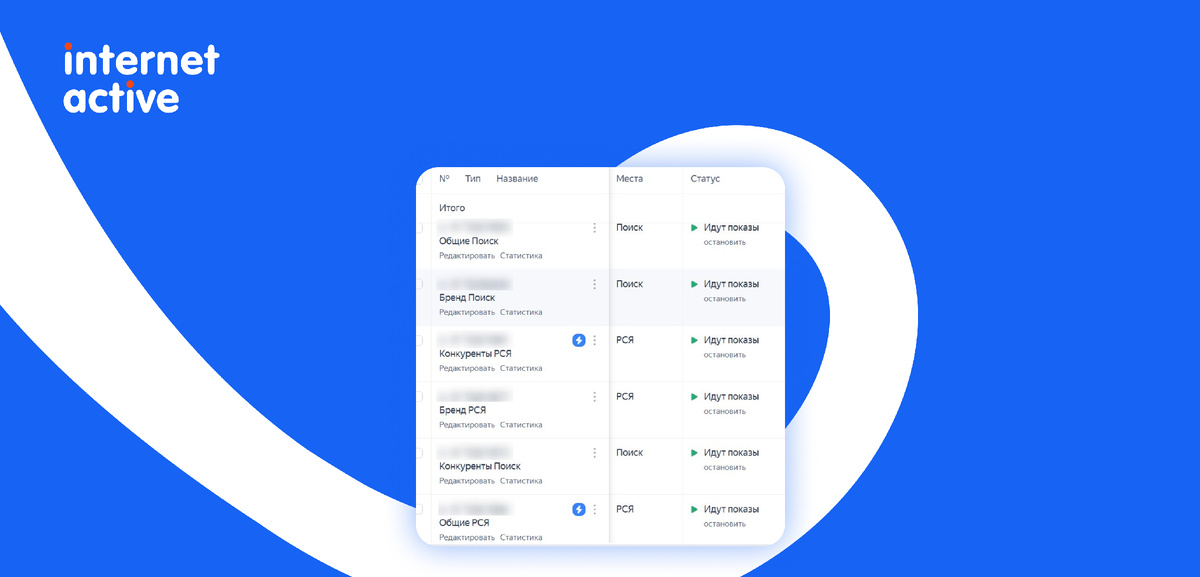Sort by the Тип column header
1200x577 pixels.
[473, 179]
